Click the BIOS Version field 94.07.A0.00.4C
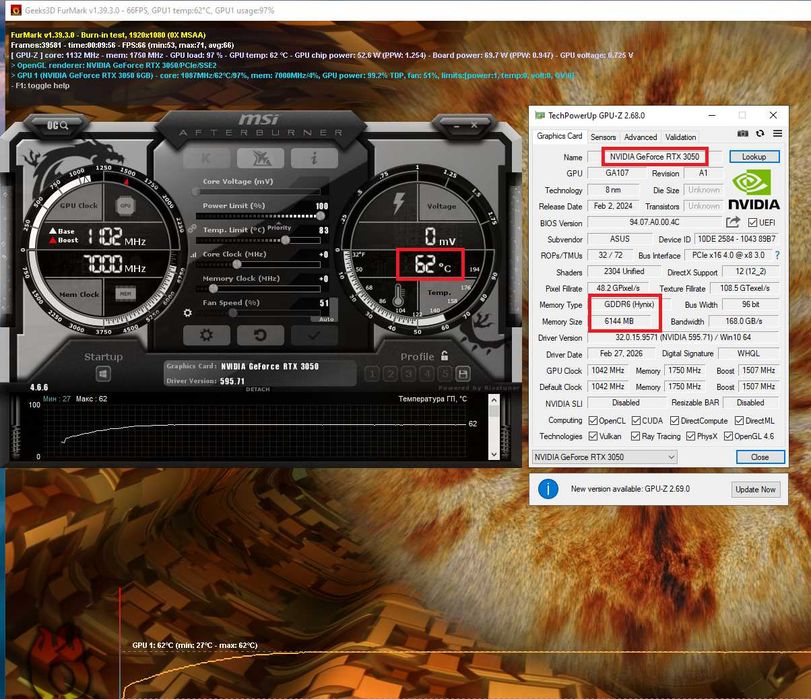This screenshot has height=699, width=811. click(x=654, y=222)
